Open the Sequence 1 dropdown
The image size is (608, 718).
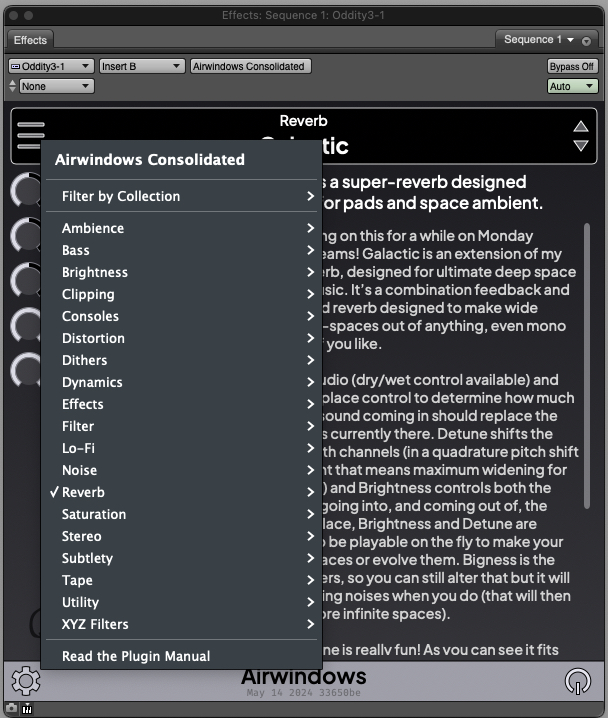538,40
